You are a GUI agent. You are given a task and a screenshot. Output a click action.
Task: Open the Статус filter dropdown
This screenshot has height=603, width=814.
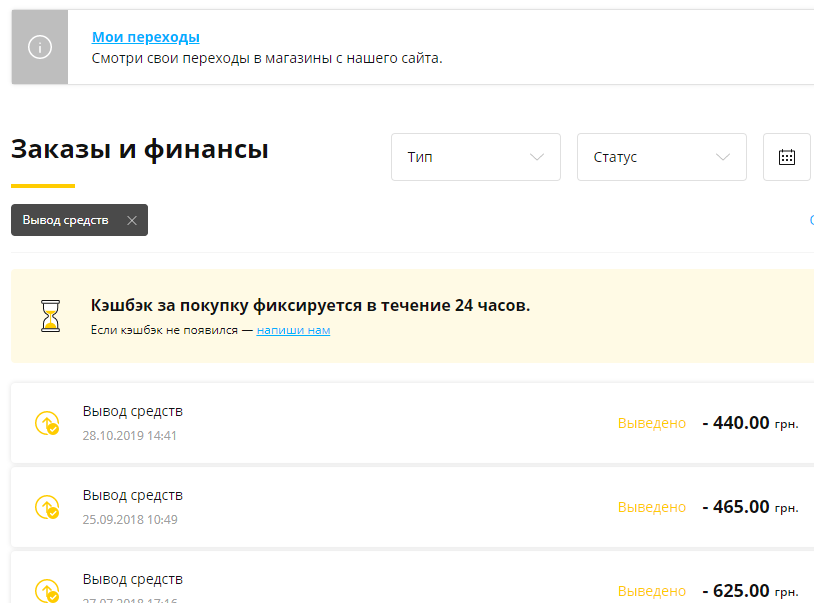(661, 157)
